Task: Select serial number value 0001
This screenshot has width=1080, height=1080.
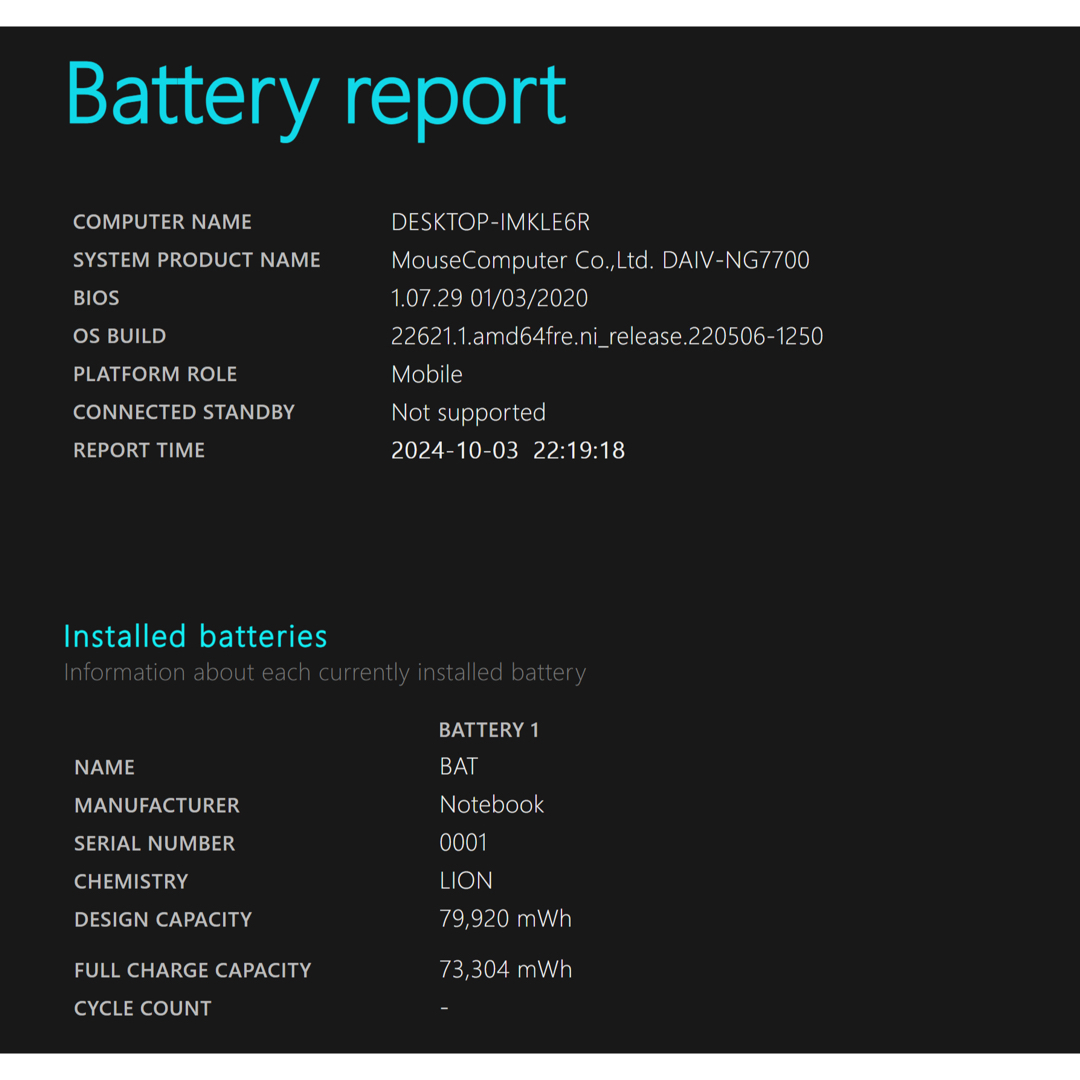Action: [464, 842]
